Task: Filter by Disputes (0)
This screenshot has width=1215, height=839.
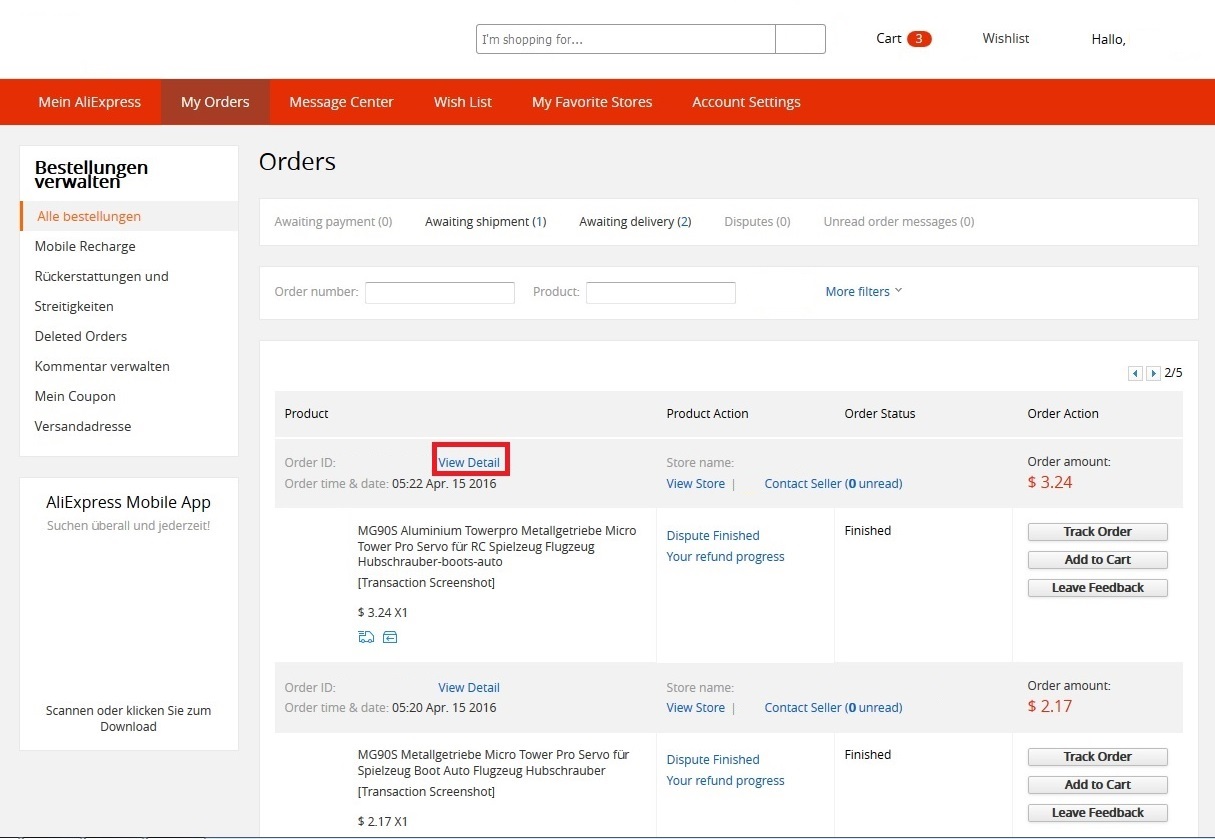Action: click(x=757, y=221)
